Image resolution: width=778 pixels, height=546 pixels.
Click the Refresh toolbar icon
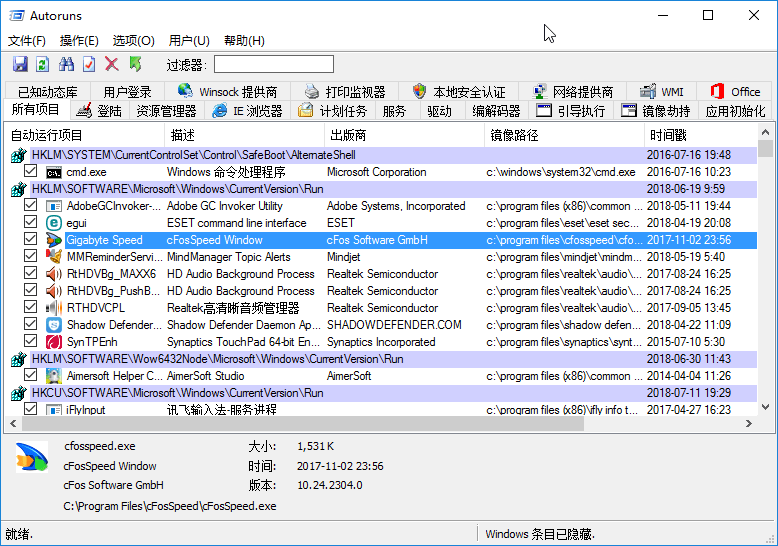tap(42, 64)
